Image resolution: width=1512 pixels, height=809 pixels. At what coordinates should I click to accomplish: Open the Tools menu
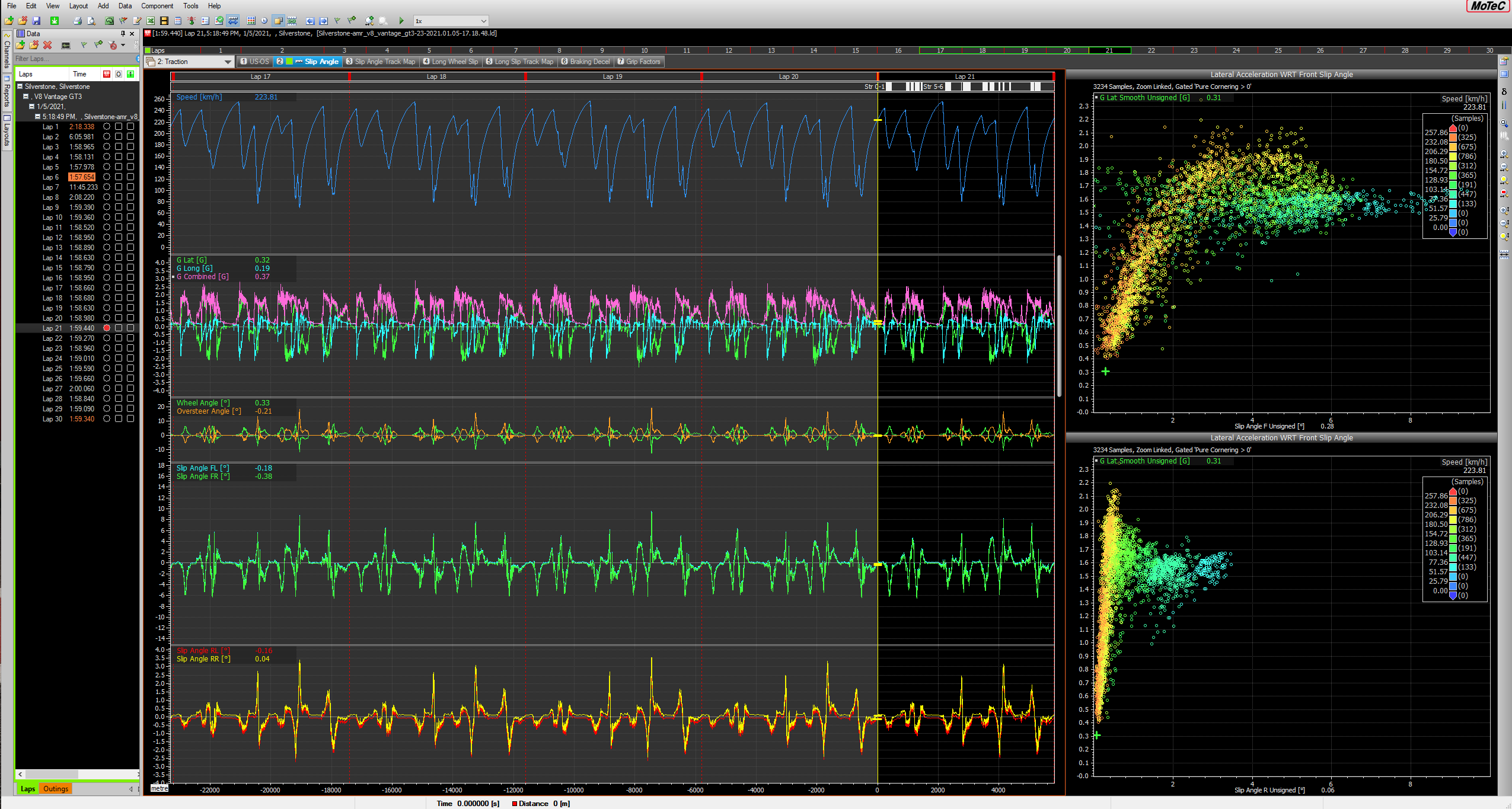point(190,6)
